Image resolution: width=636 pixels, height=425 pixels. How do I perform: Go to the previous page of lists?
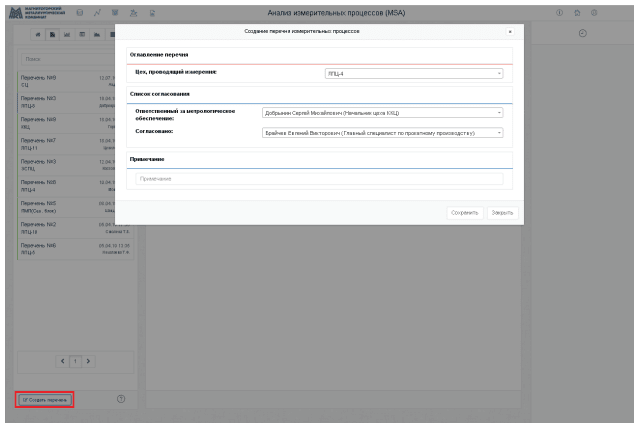click(x=62, y=359)
